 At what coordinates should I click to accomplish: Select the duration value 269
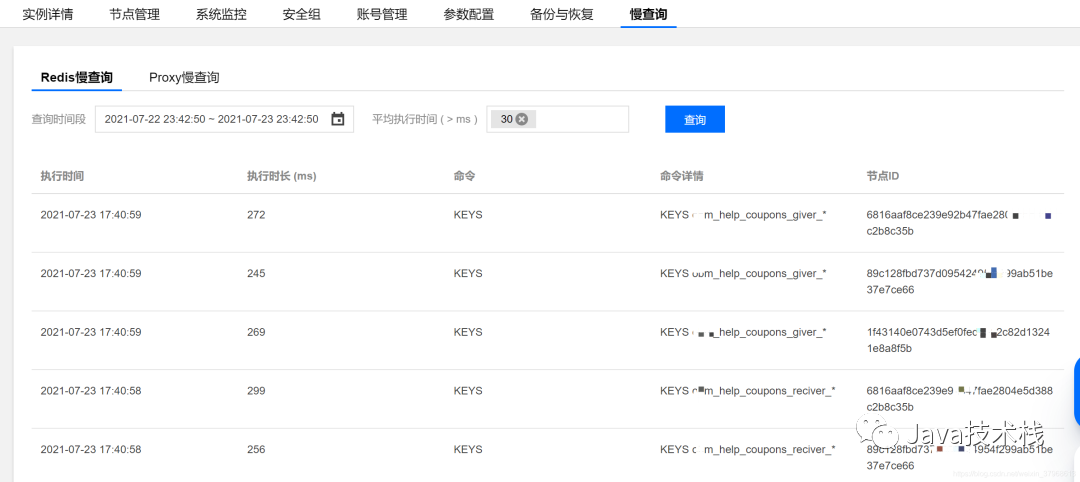tap(256, 332)
